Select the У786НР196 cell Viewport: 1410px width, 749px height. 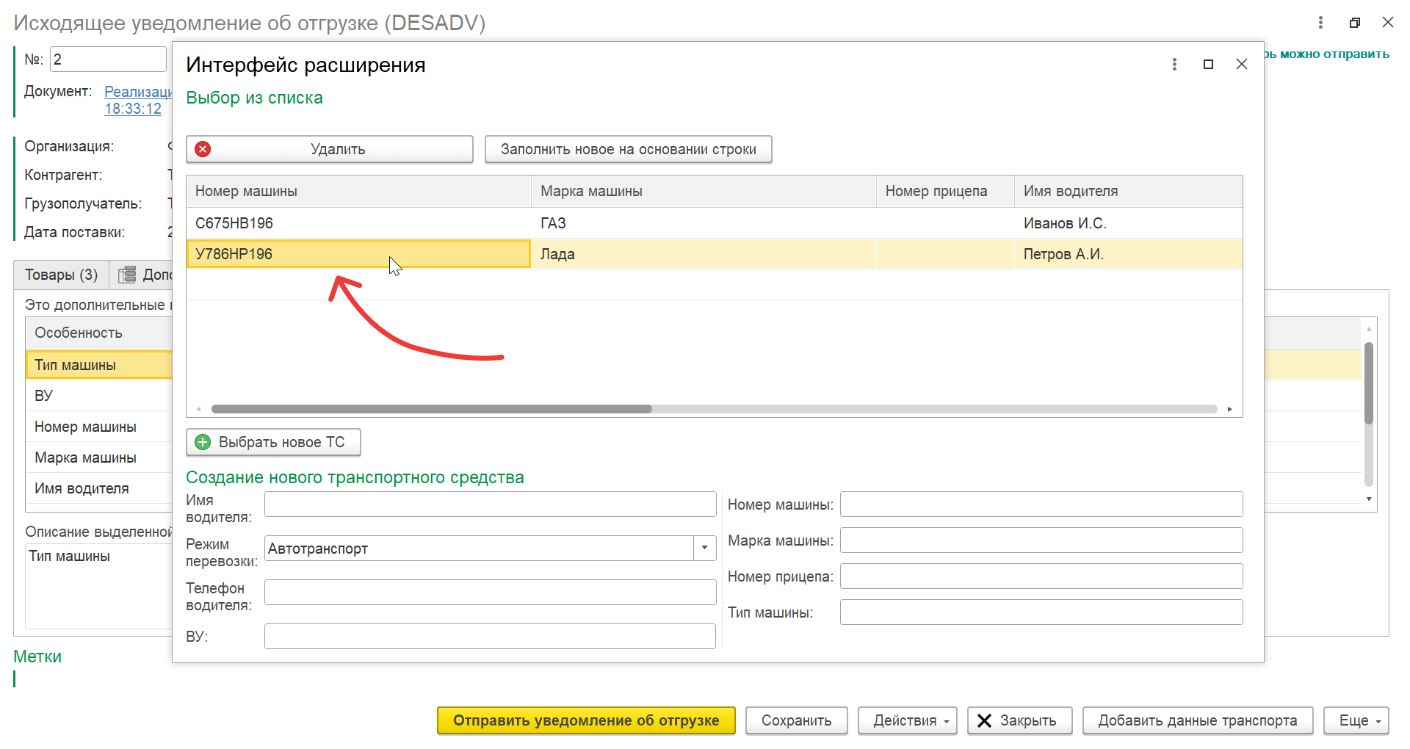(359, 254)
